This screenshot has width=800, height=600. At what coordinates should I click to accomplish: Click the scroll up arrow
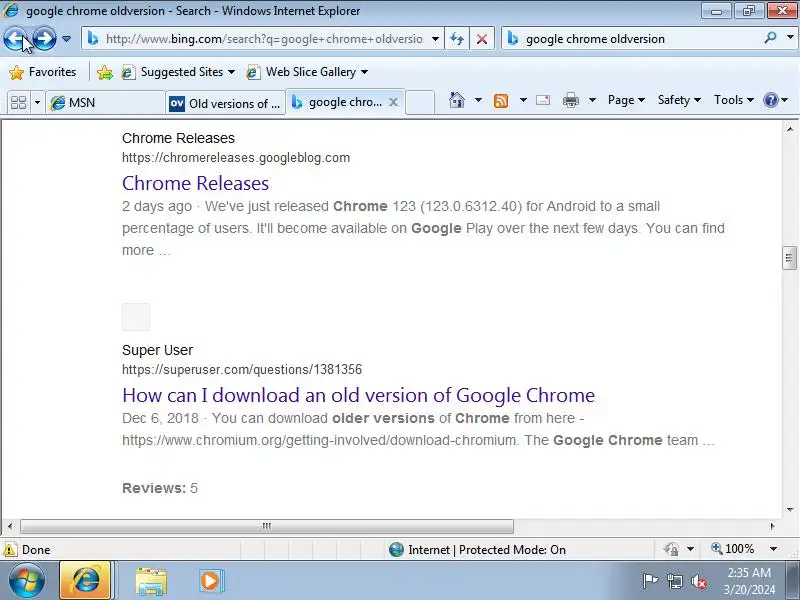pos(789,129)
